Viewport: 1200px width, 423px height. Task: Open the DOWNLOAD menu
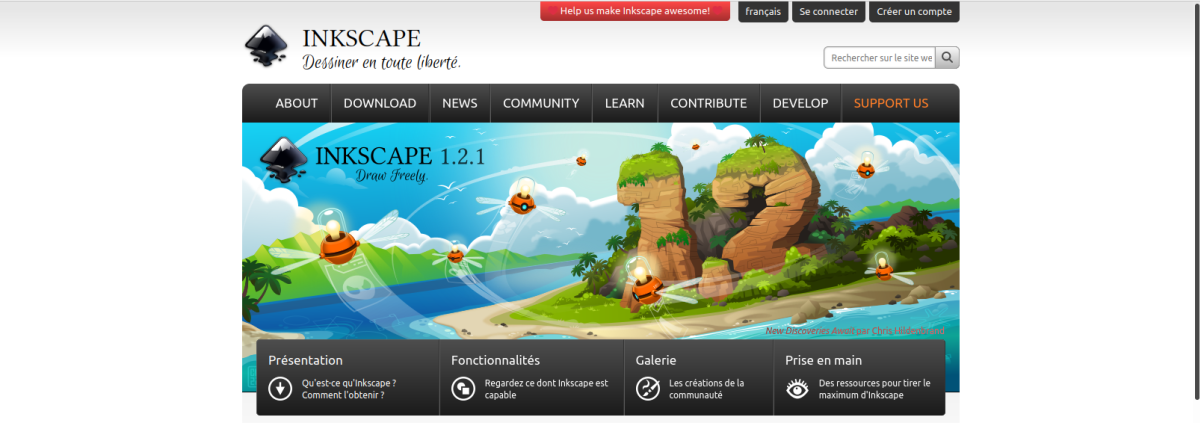pyautogui.click(x=380, y=103)
